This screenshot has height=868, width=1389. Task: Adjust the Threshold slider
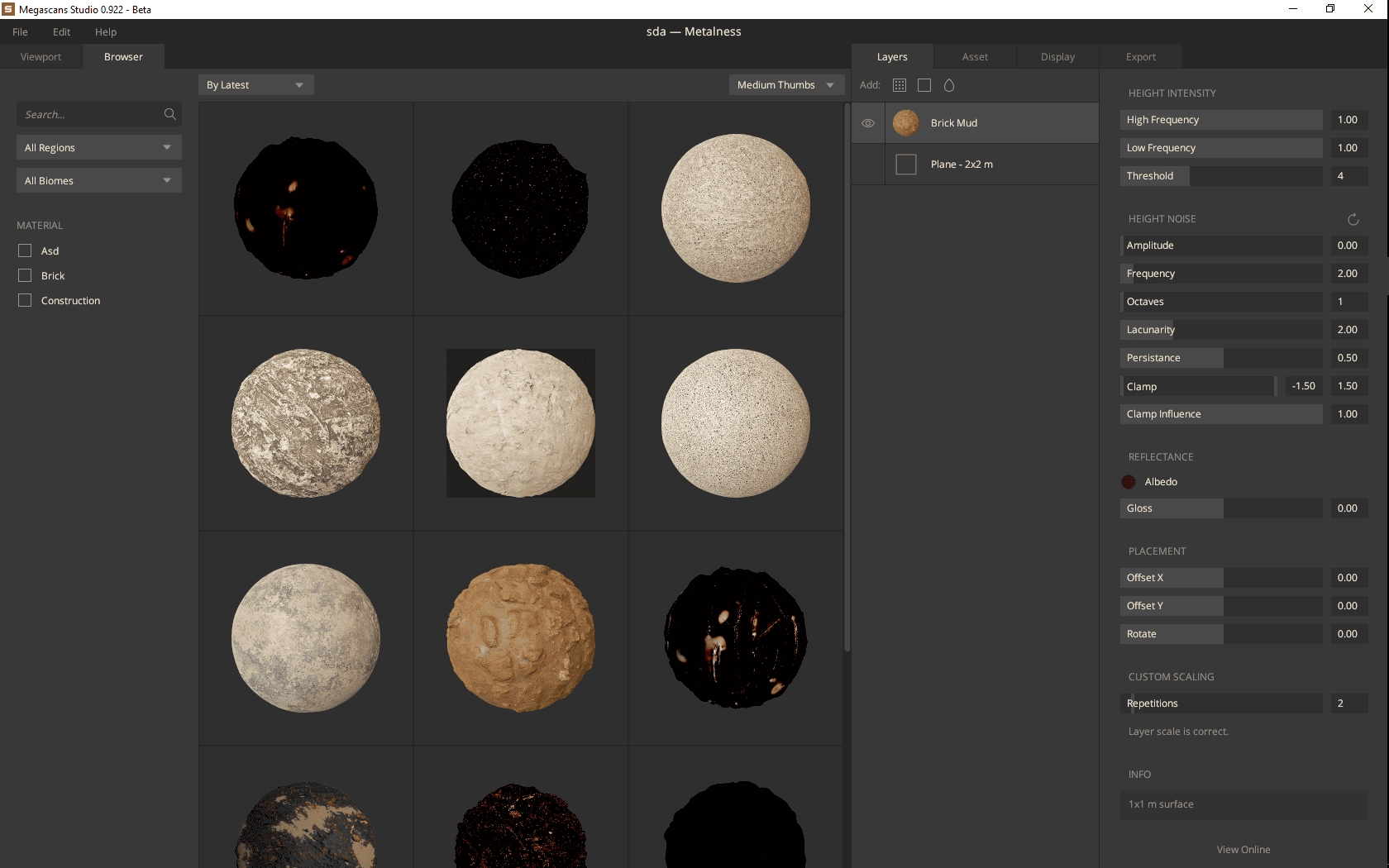point(1221,176)
